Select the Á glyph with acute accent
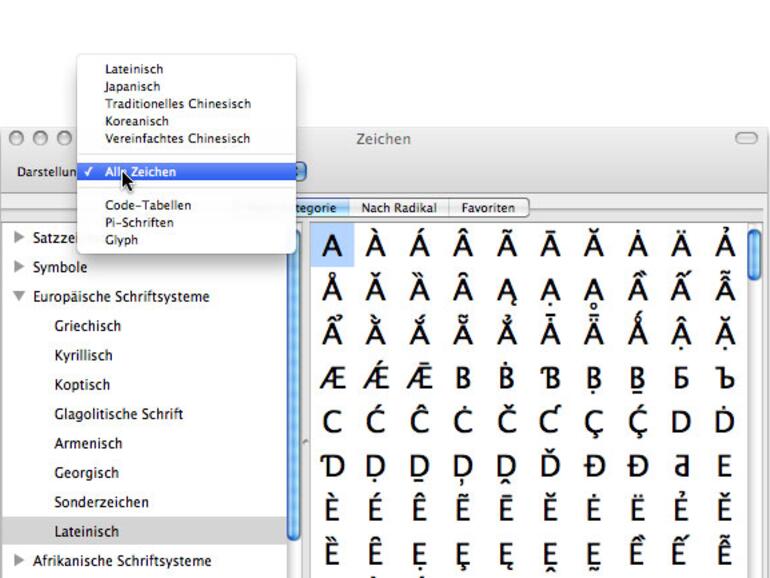This screenshot has width=770, height=578. coord(419,245)
